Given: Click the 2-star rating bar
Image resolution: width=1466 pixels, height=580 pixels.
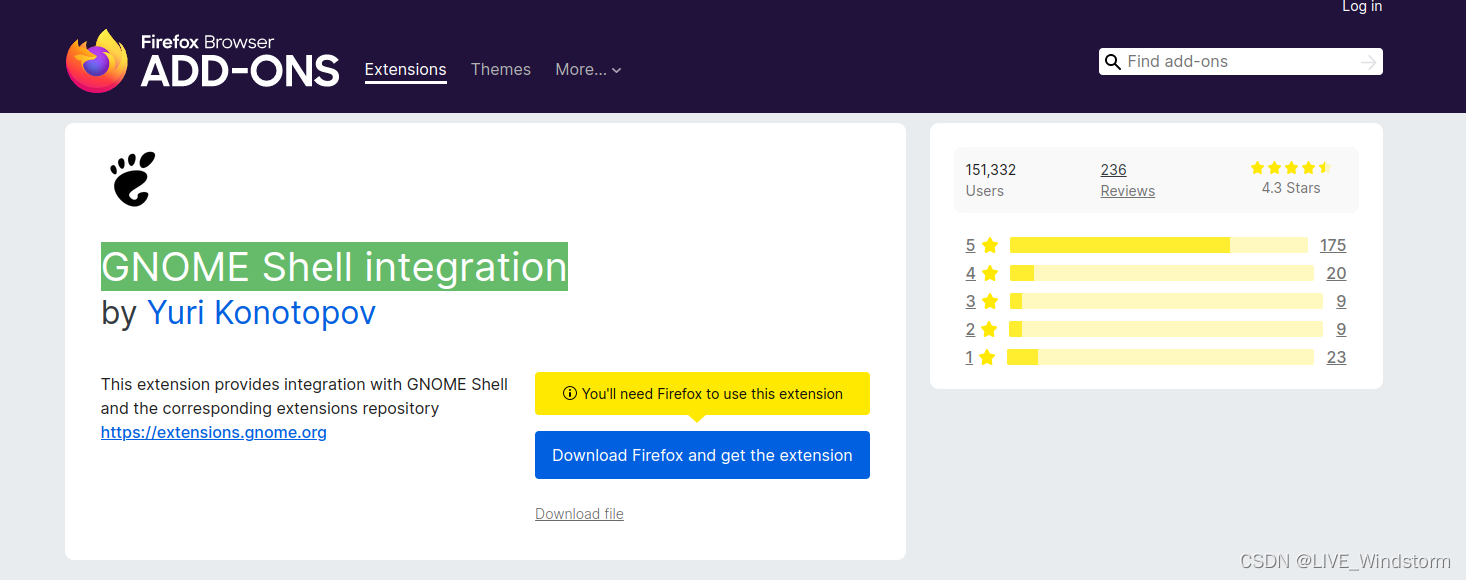Looking at the screenshot, I should (1166, 329).
